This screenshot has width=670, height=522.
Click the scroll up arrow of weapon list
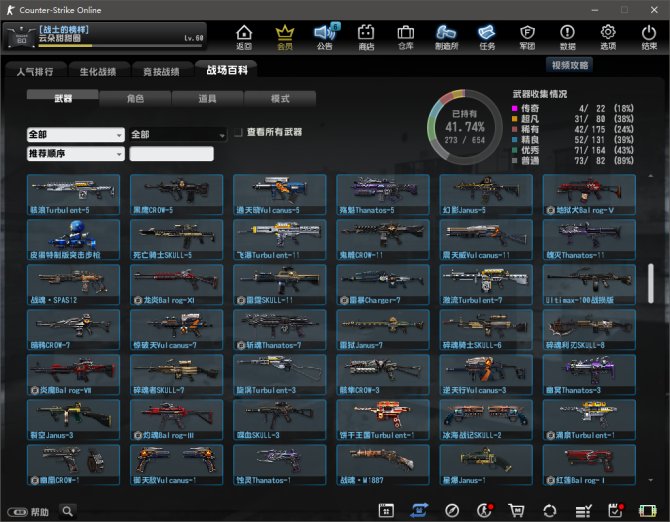pos(650,176)
